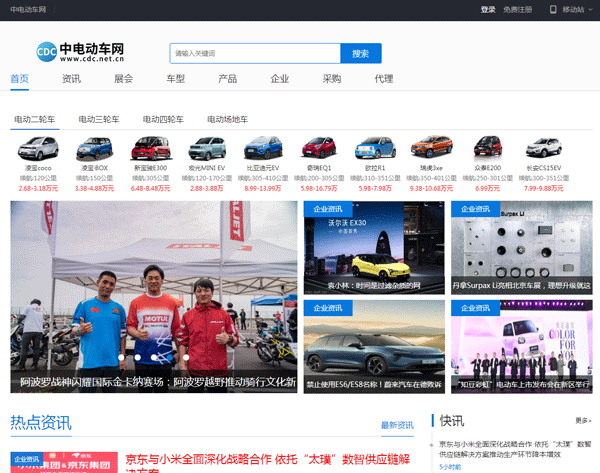Open the 采购 purchasing menu
Image resolution: width=600 pixels, height=473 pixels.
point(332,79)
